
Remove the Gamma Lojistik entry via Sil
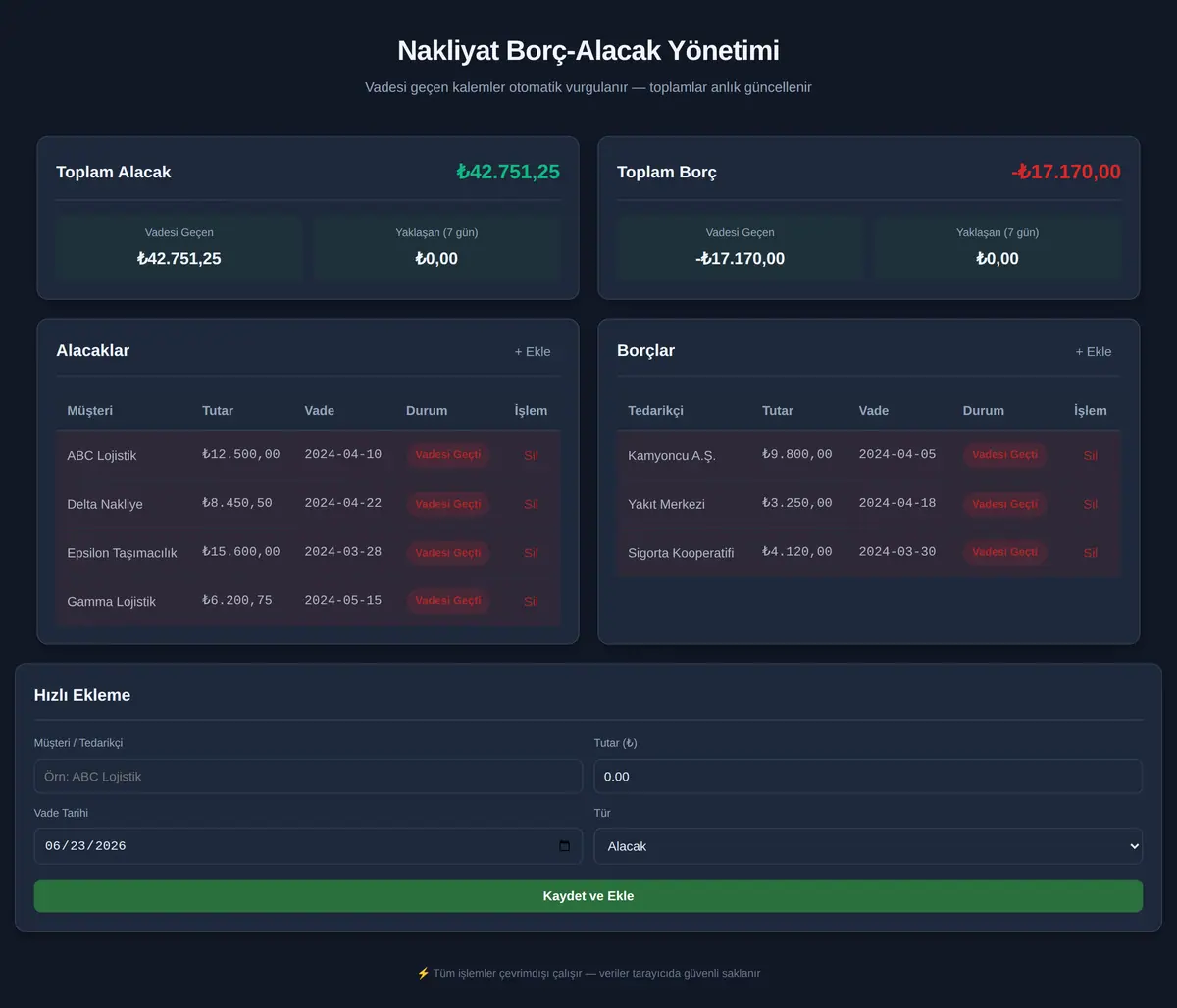[531, 601]
